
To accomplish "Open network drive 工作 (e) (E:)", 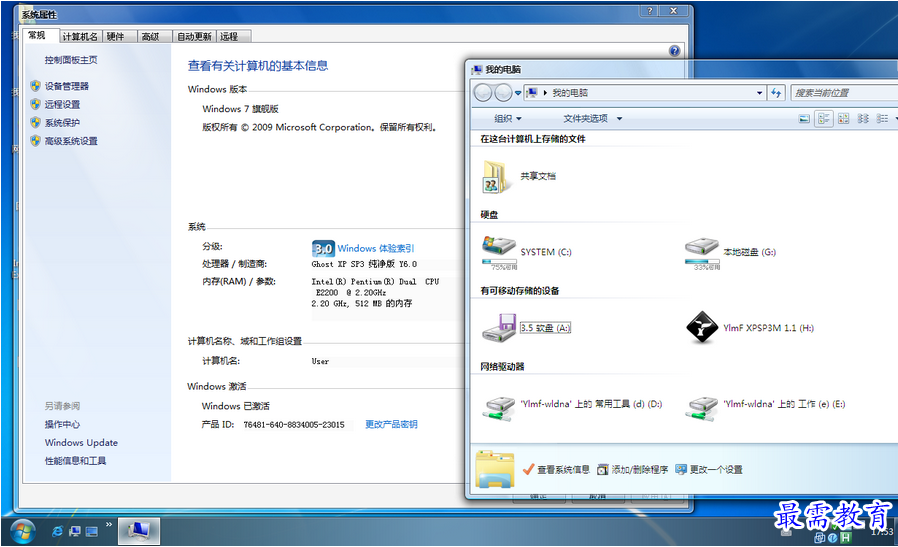I will click(x=702, y=407).
